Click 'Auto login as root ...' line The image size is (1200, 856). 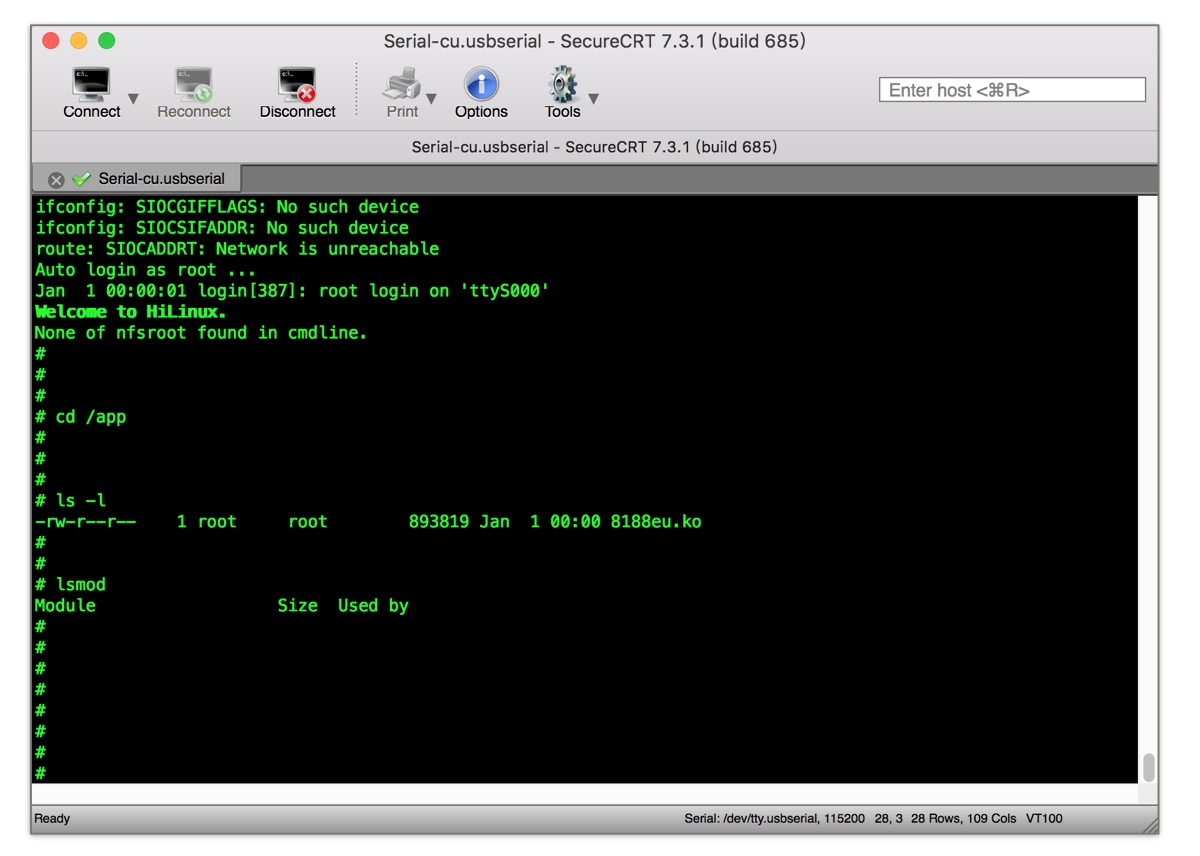point(145,270)
